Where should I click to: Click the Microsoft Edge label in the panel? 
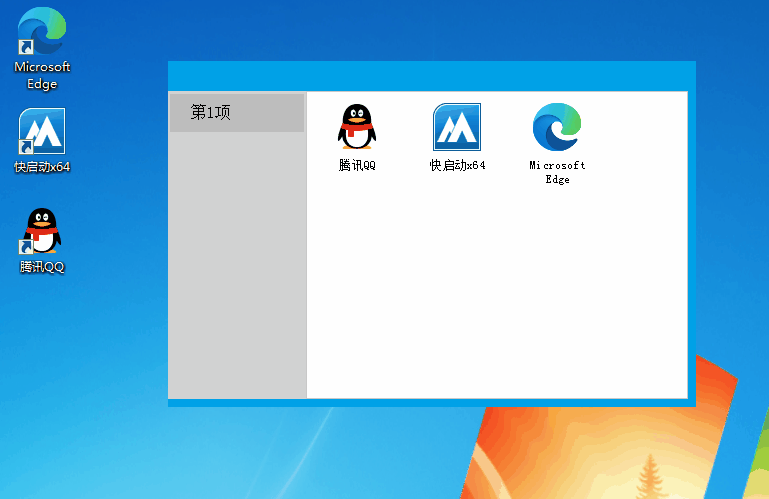point(557,172)
